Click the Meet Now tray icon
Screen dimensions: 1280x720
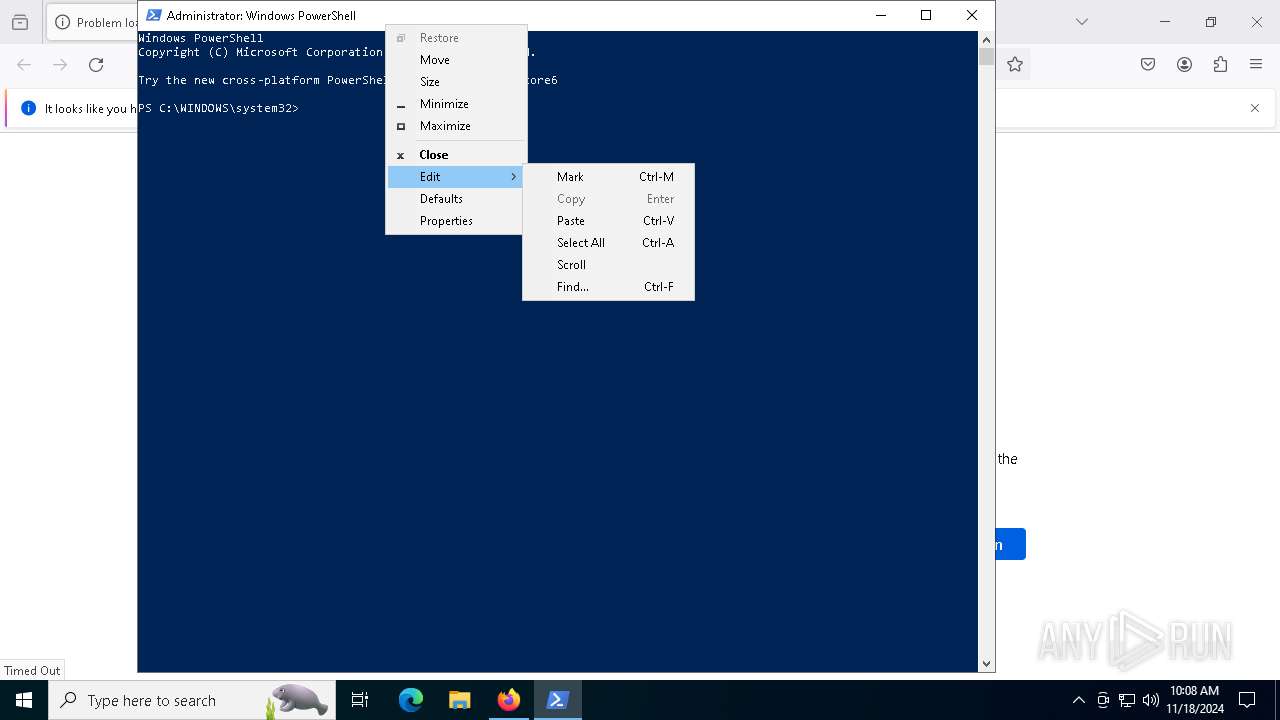(1103, 700)
